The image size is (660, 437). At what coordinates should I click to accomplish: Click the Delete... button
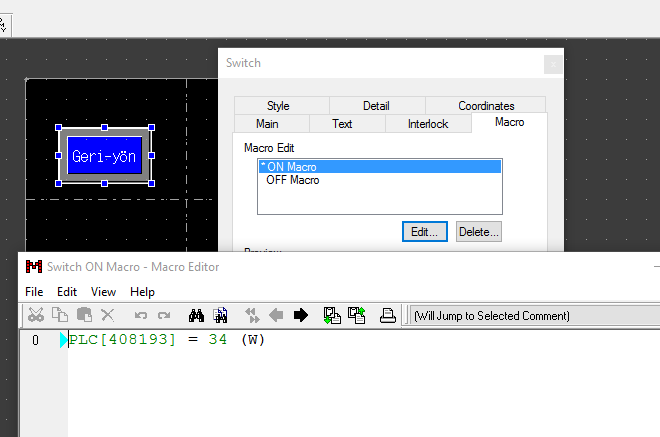[478, 231]
